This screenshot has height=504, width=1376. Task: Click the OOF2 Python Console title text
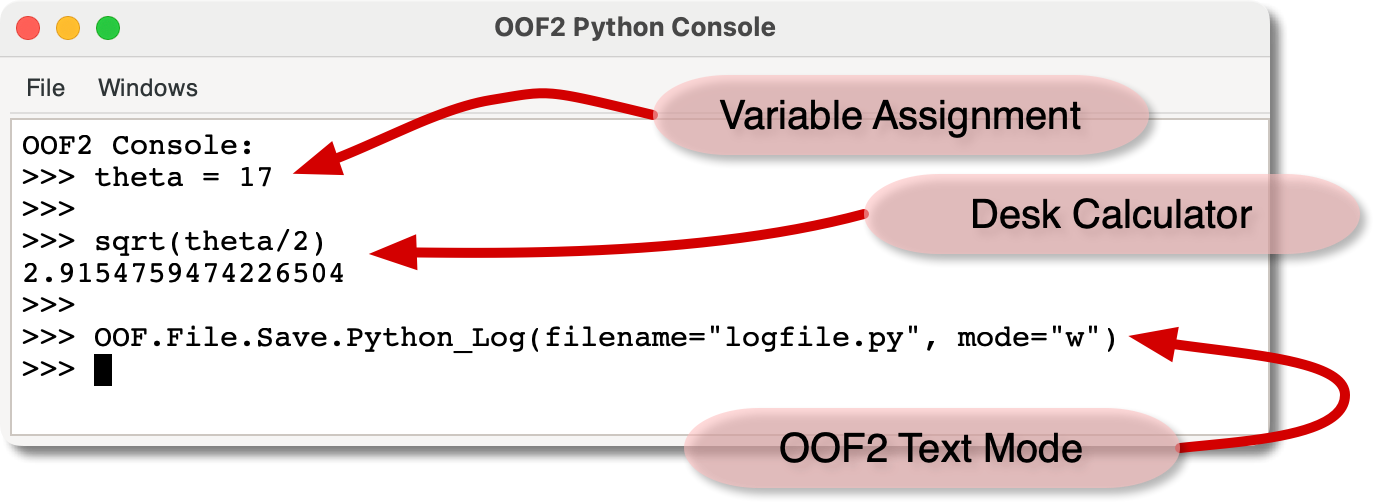pos(634,27)
